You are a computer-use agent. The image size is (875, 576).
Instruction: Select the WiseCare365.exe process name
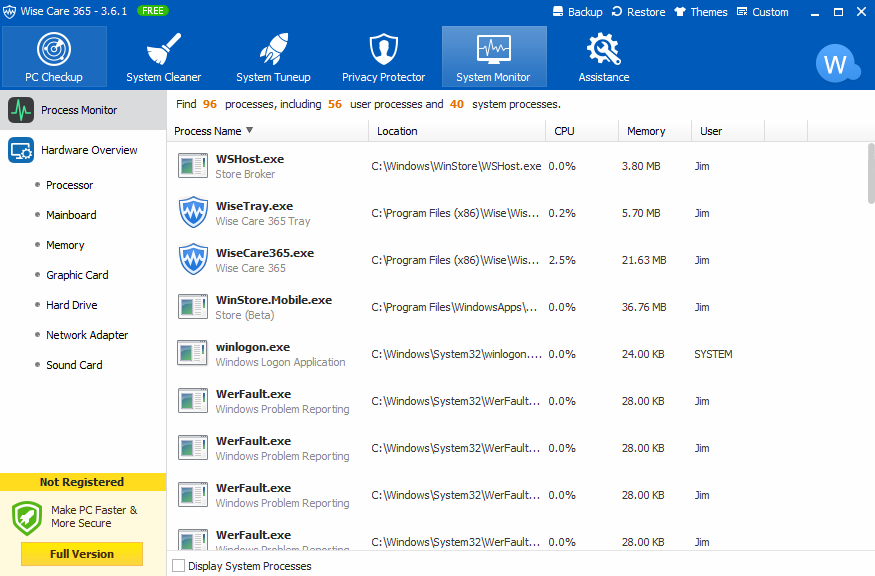click(x=265, y=253)
